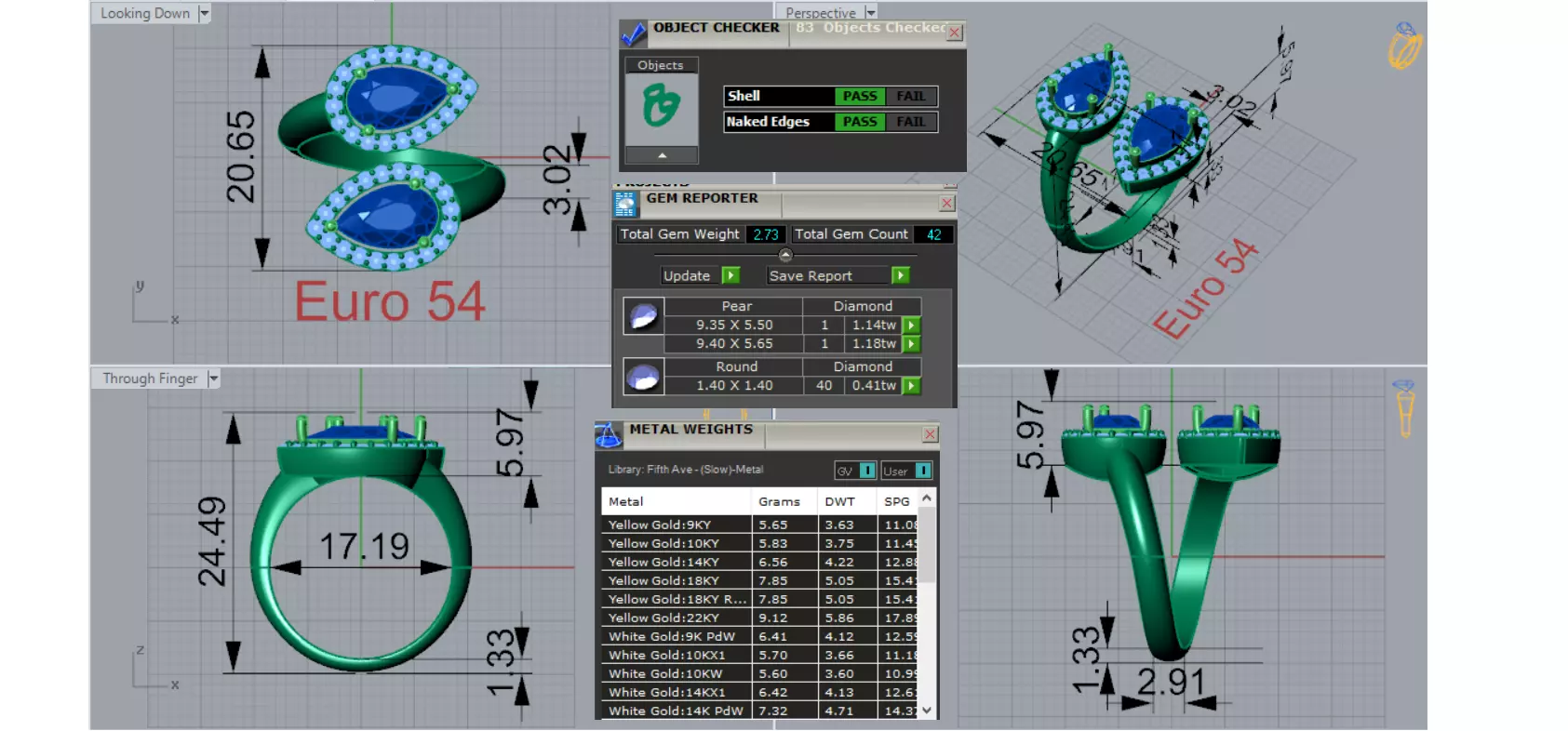Collapse the Objects list with the up arrow

[662, 155]
